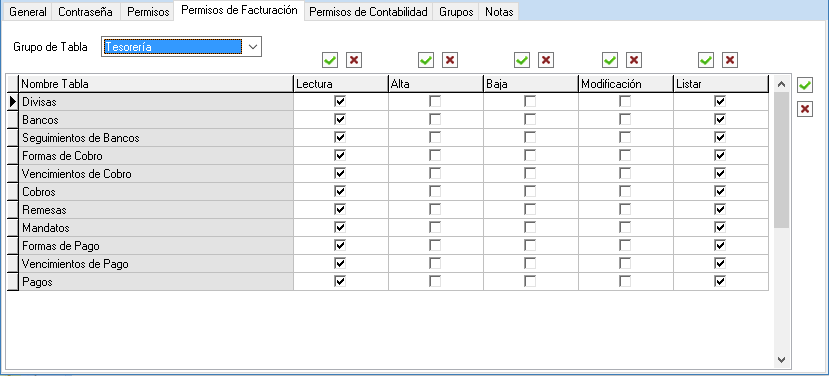
Task: Enable Alta checkbox for Pagos
Action: coord(435,281)
